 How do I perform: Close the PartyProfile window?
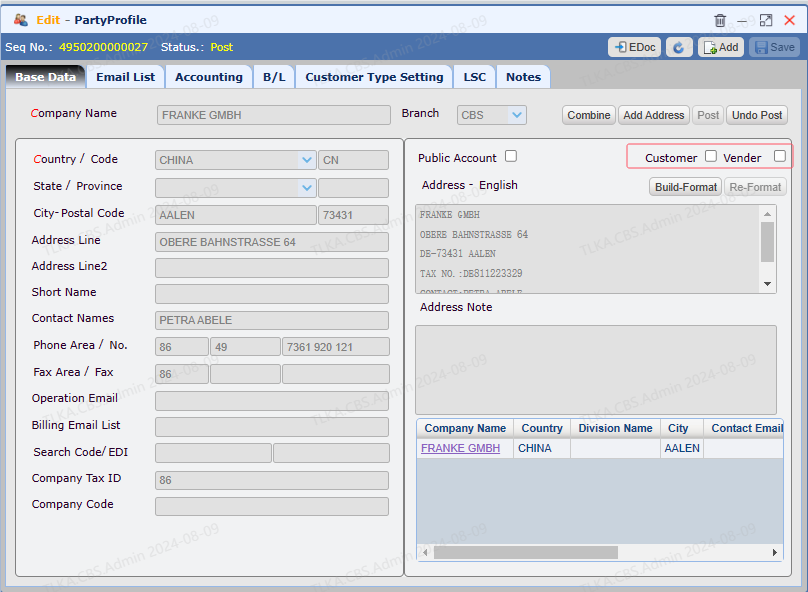pos(789,21)
